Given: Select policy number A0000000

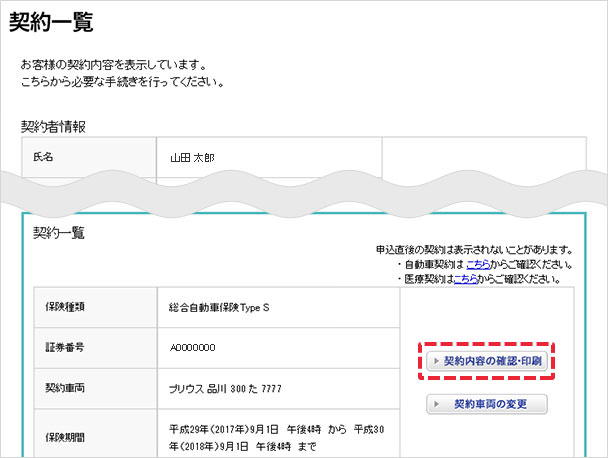Looking at the screenshot, I should pos(193,347).
